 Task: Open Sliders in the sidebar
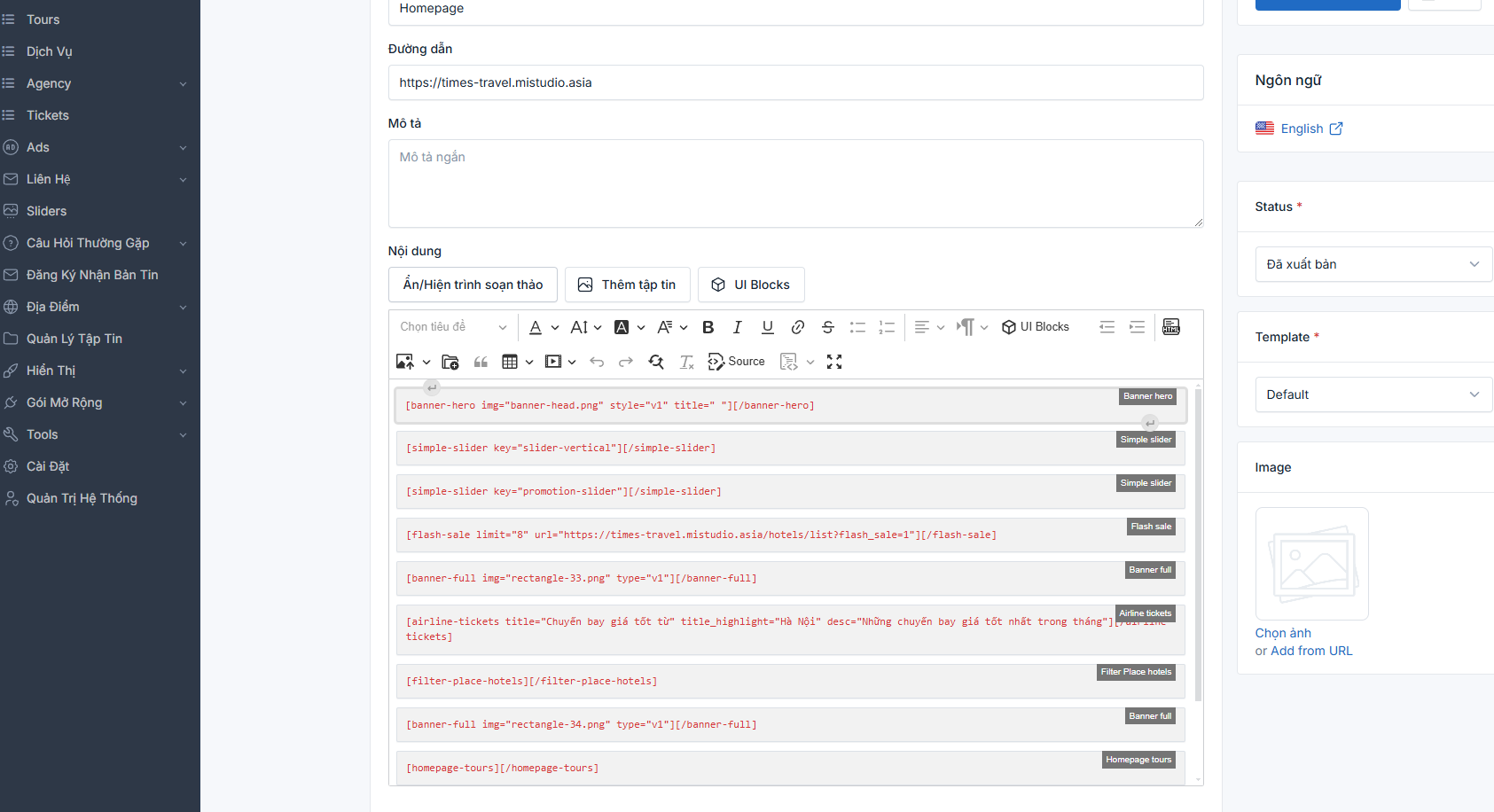tap(47, 211)
